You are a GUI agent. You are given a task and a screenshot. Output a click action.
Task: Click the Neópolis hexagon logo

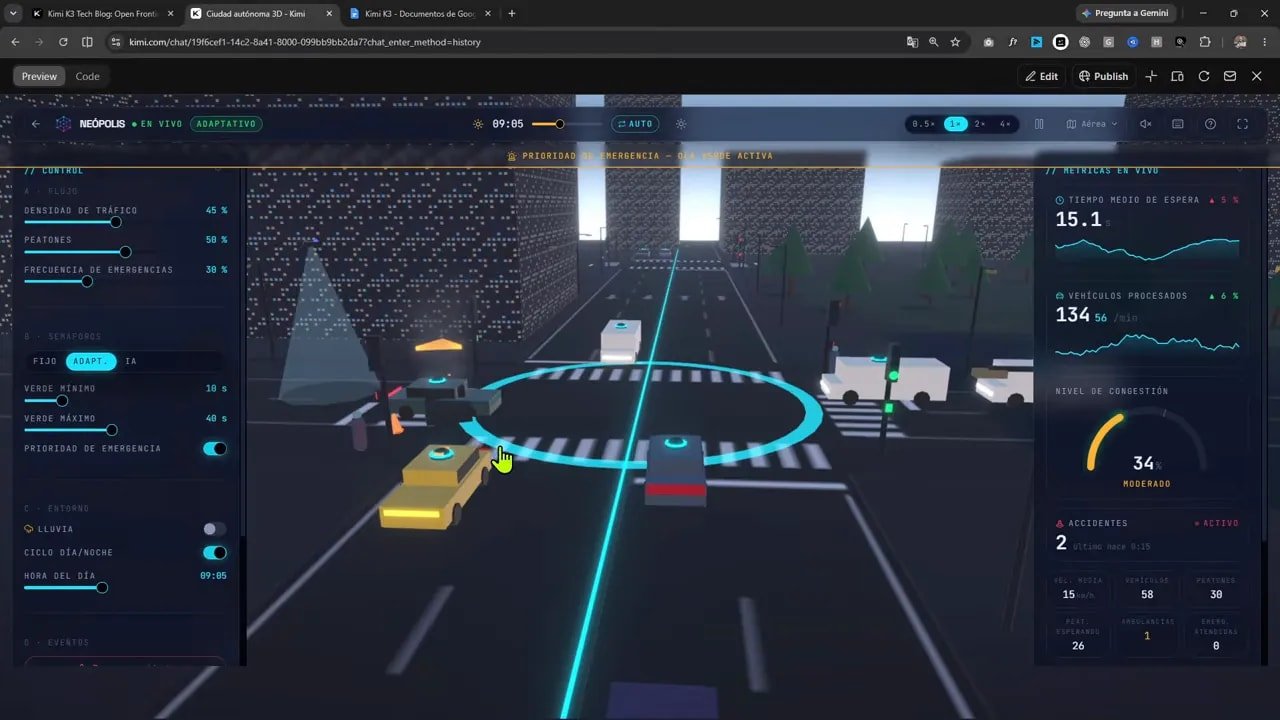63,124
